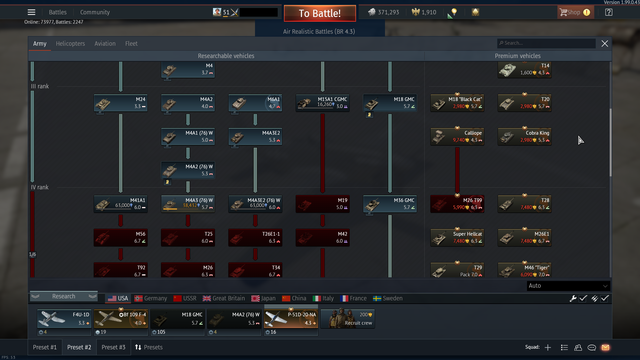Select premium Cobra King tank
Viewport: 640px width, 360px height.
coord(524,137)
